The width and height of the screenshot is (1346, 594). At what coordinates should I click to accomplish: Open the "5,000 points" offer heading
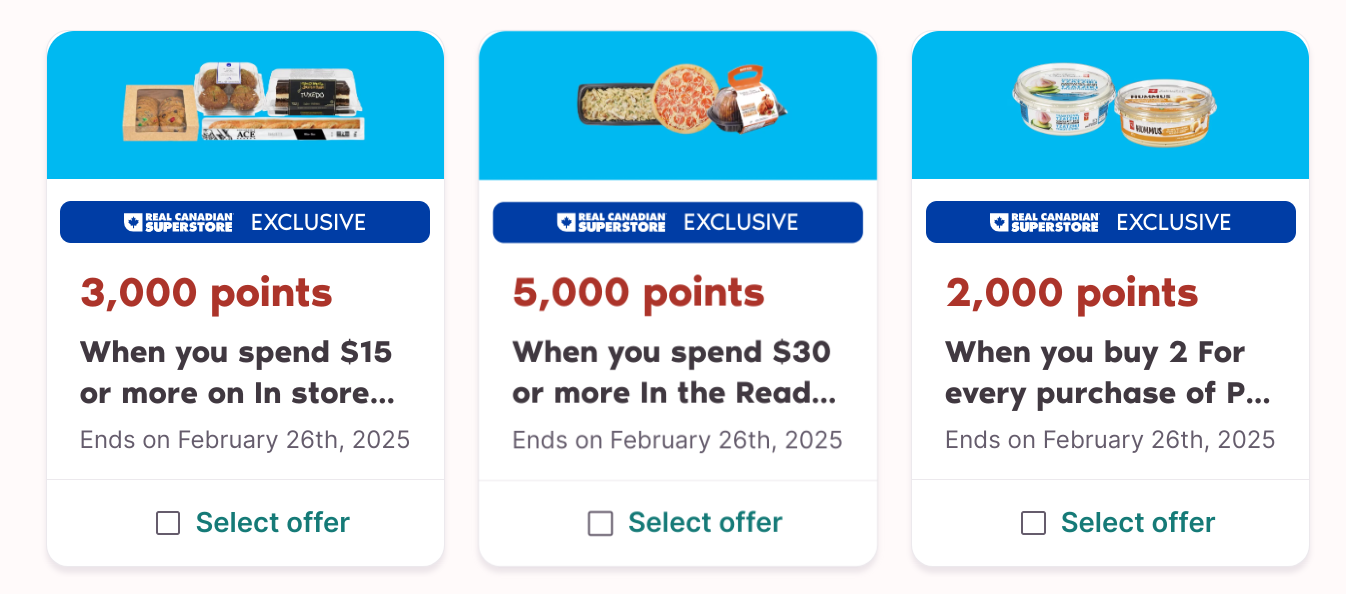pos(638,293)
